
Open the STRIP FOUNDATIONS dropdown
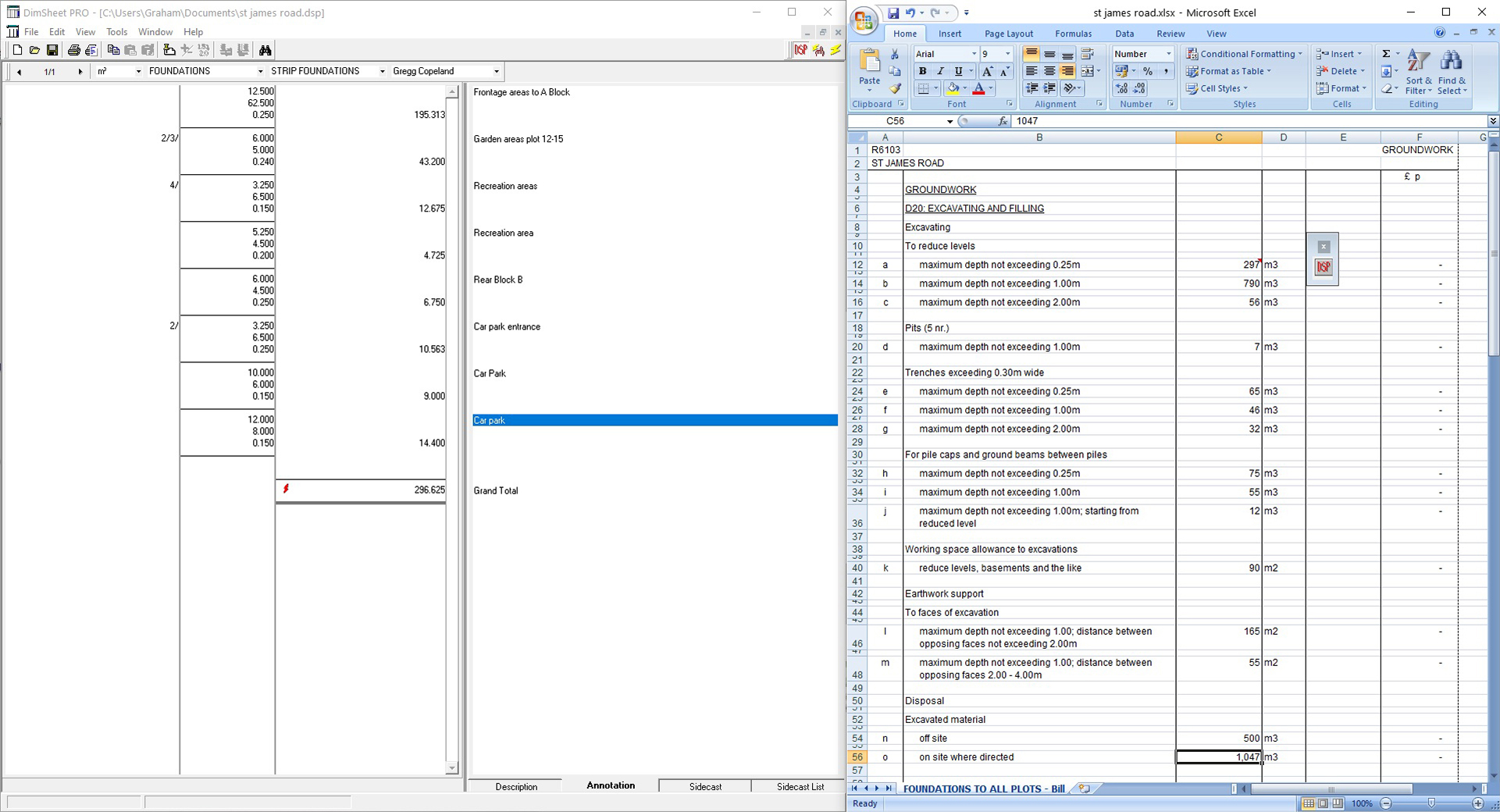tap(382, 71)
